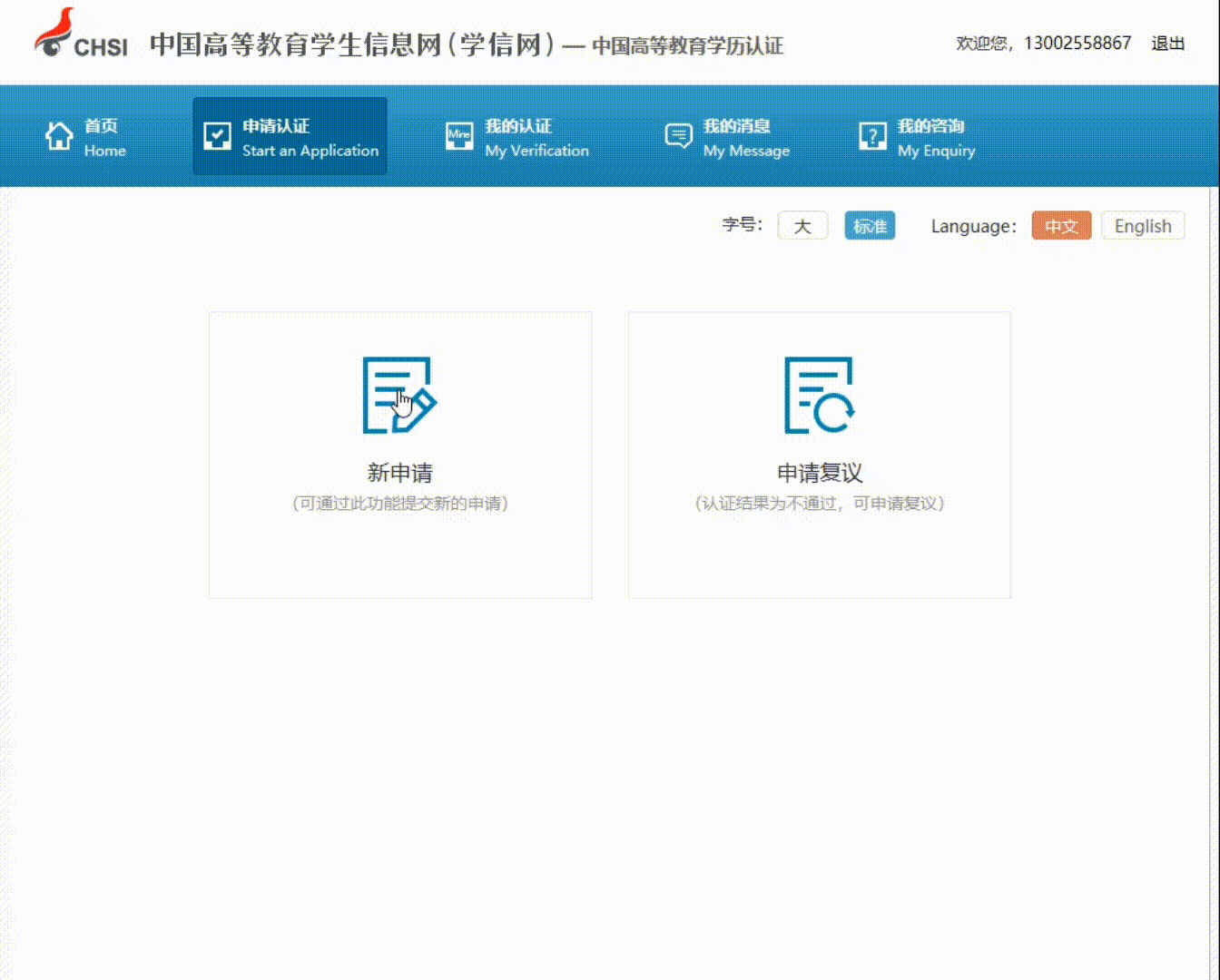Image resolution: width=1220 pixels, height=980 pixels.
Task: Open 我的消息 My Message
Action: [727, 137]
